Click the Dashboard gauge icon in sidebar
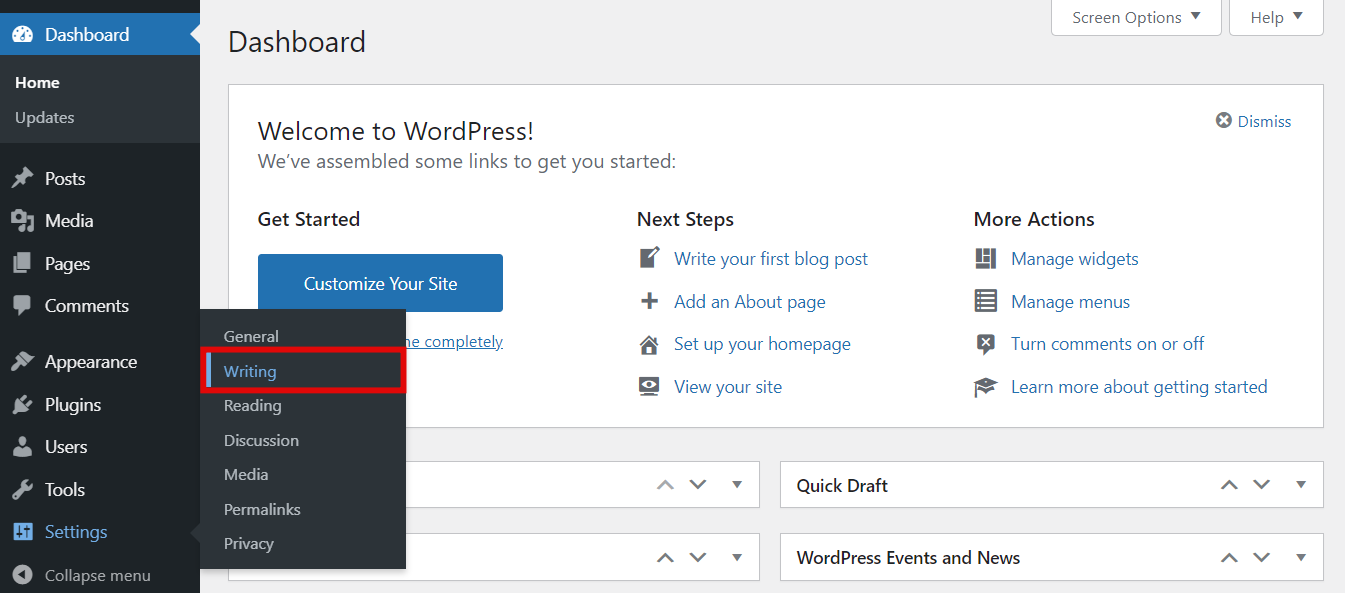 pos(22,33)
